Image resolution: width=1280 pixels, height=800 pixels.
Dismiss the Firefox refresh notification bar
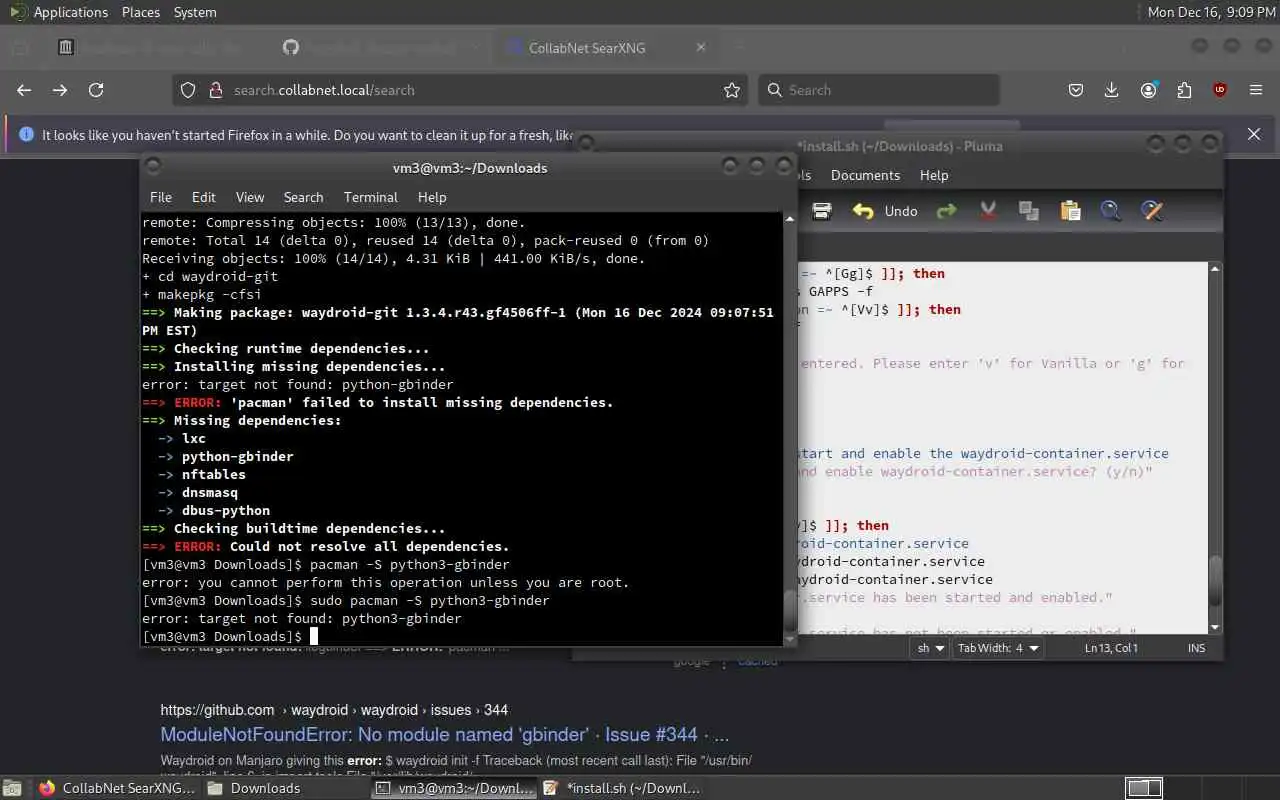click(x=1254, y=134)
